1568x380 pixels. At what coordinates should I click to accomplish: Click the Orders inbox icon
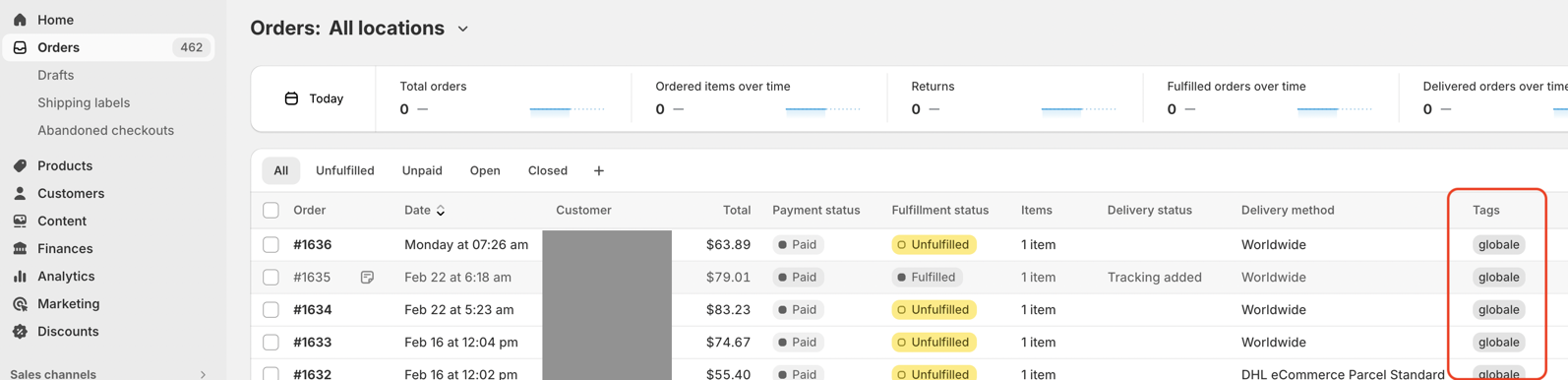tap(20, 47)
